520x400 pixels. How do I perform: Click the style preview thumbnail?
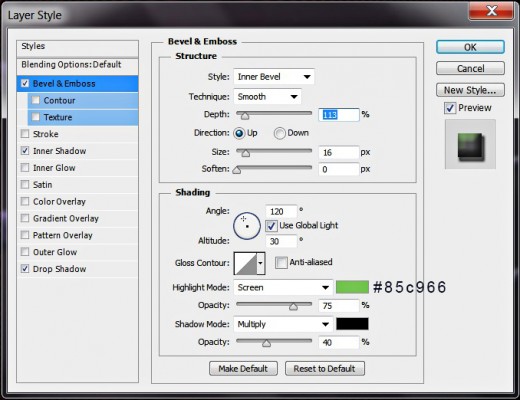click(x=470, y=144)
